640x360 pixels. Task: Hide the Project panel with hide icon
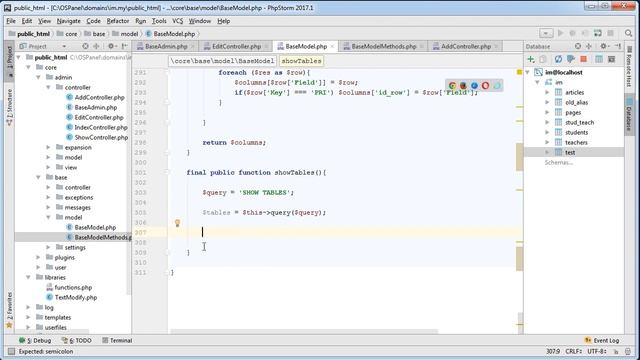125,46
